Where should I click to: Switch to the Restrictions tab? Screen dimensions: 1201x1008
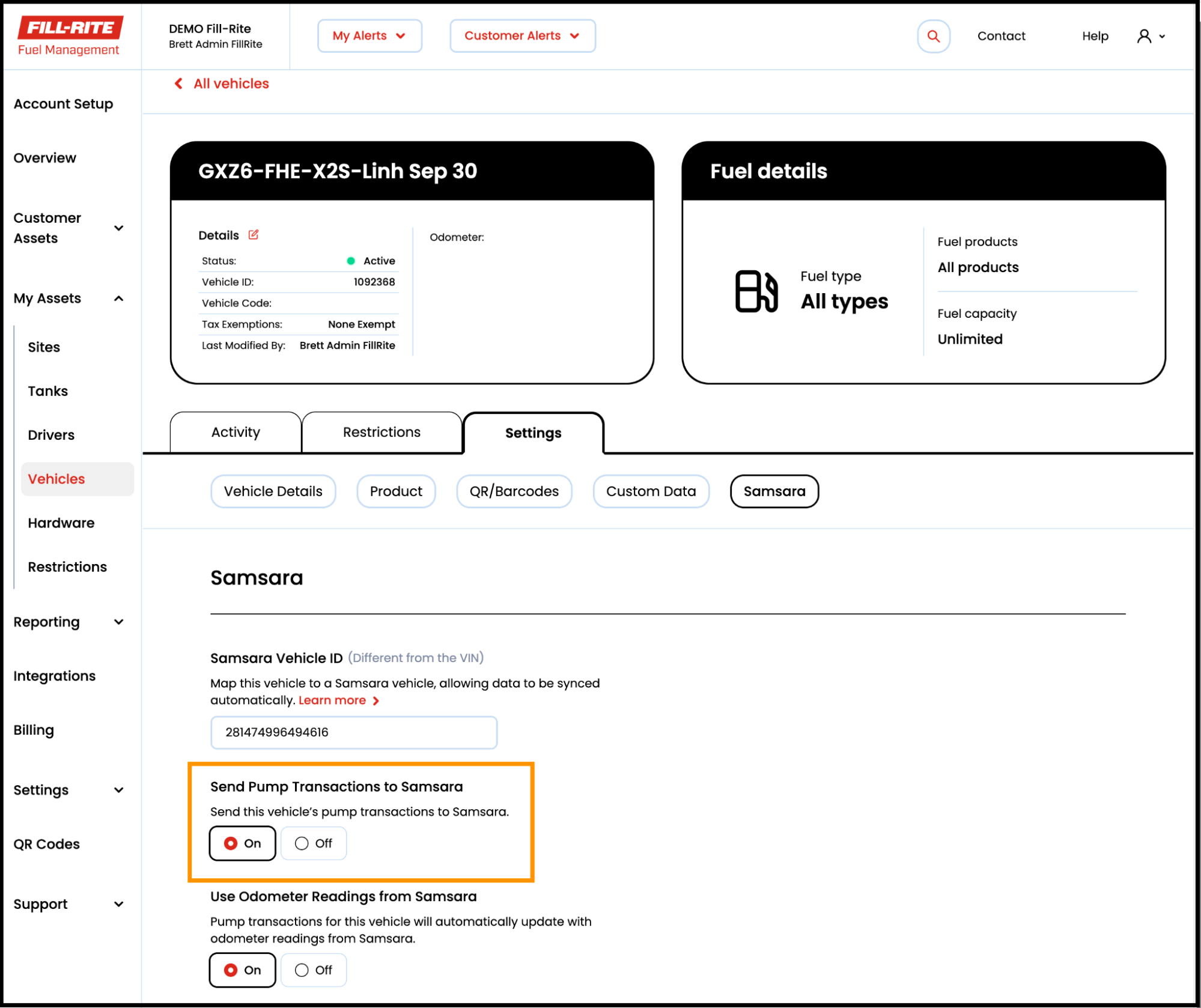[x=382, y=432]
